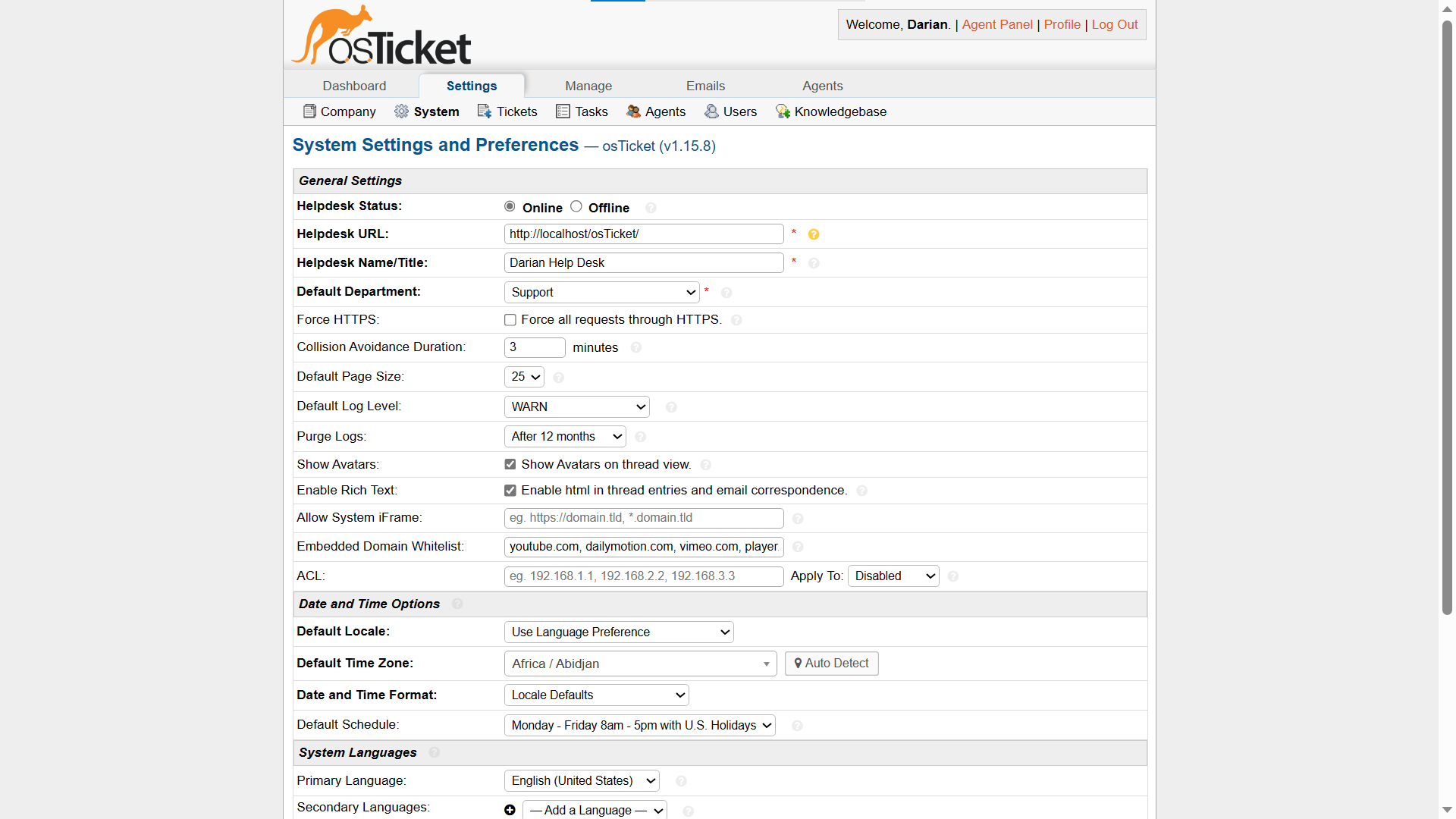Select the Offline helpdesk status radio button
Image resolution: width=1456 pixels, height=819 pixels.
pos(576,206)
